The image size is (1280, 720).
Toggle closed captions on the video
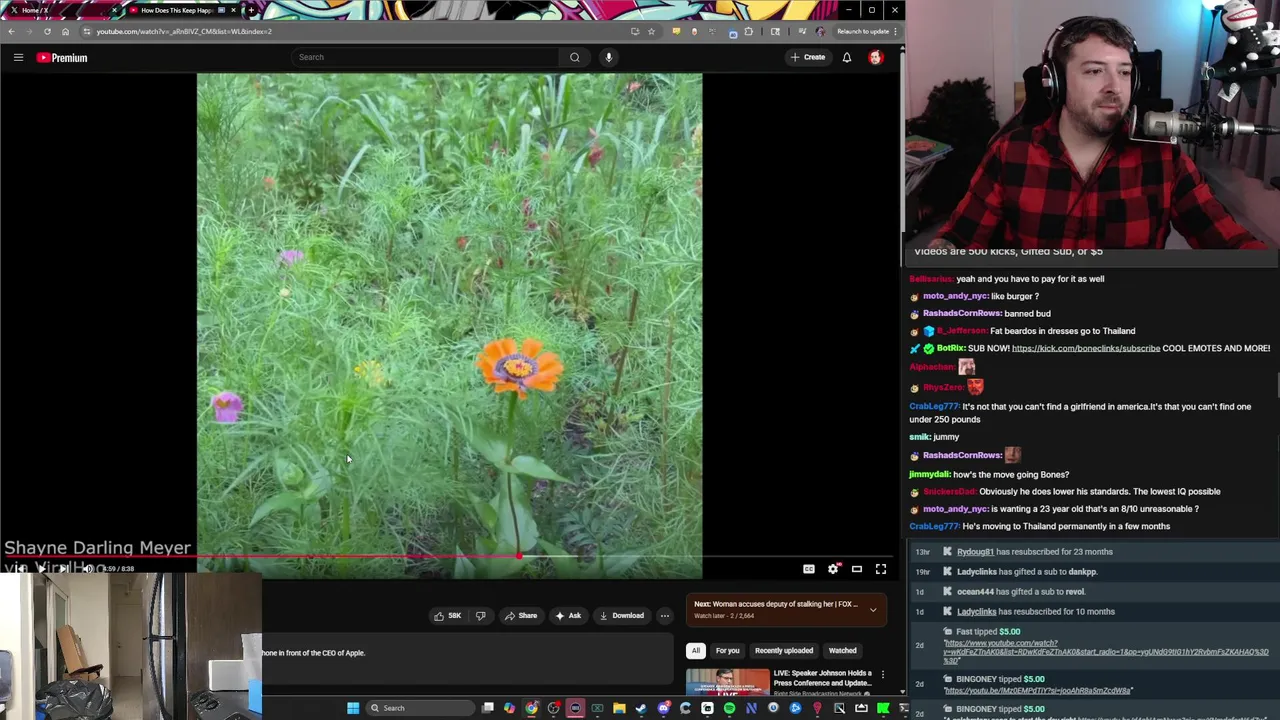click(x=809, y=569)
